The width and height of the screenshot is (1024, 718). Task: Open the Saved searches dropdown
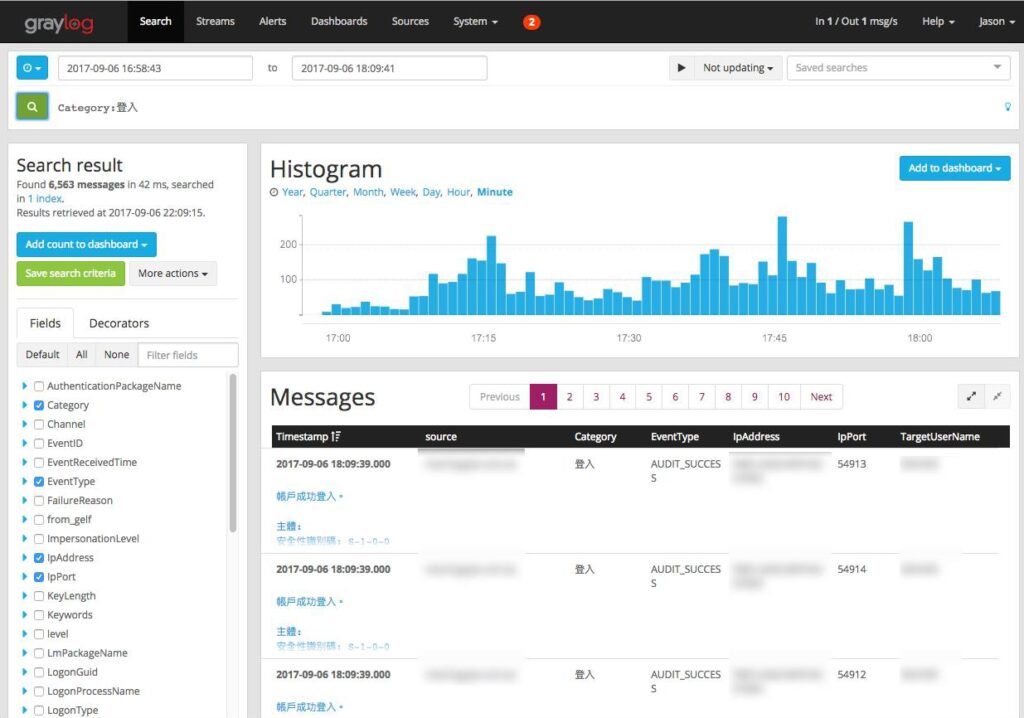pos(899,68)
